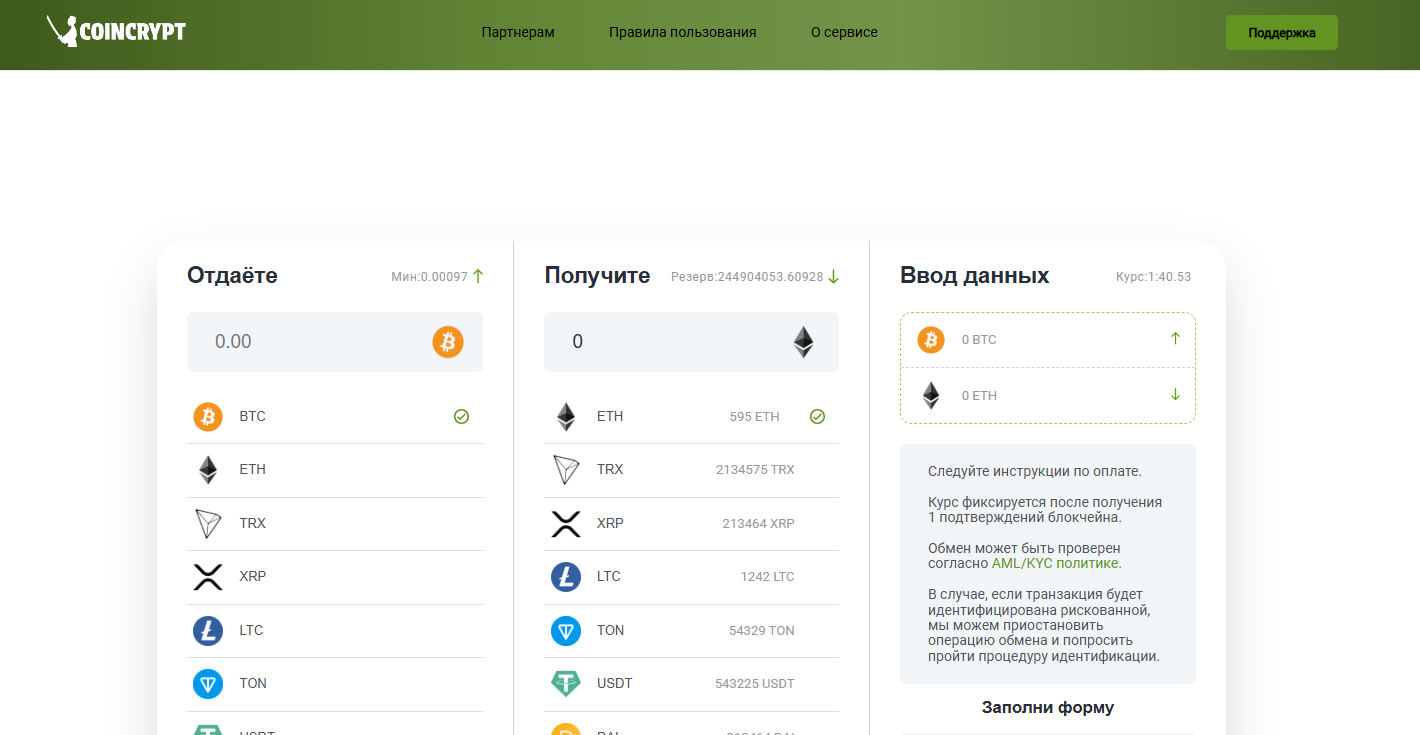Click the up arrow in 0 BTC row
The image size is (1420, 735).
click(1175, 339)
